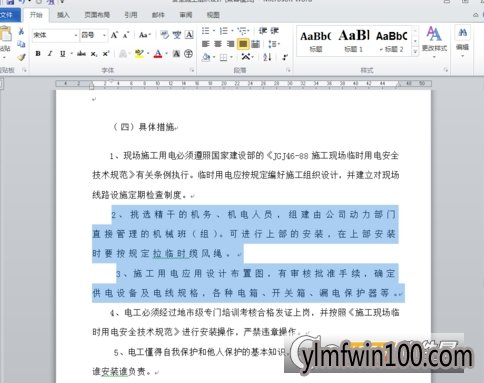Apply Character Shading (gray A) icon

click(x=176, y=53)
